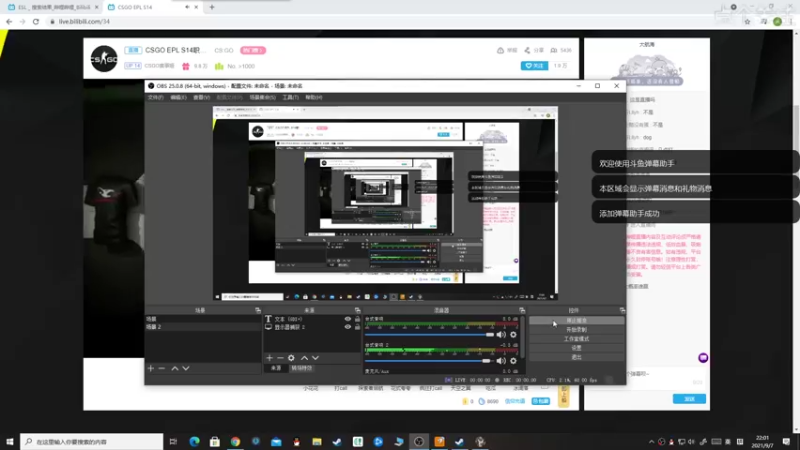Lock the text source with its lock icon
Viewport: 800px width, 450px height.
click(357, 319)
